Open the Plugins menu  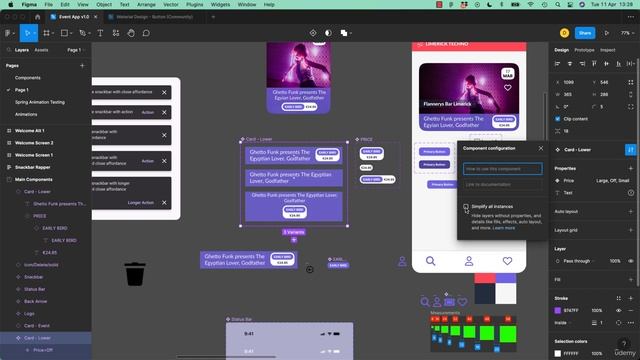point(194,4)
